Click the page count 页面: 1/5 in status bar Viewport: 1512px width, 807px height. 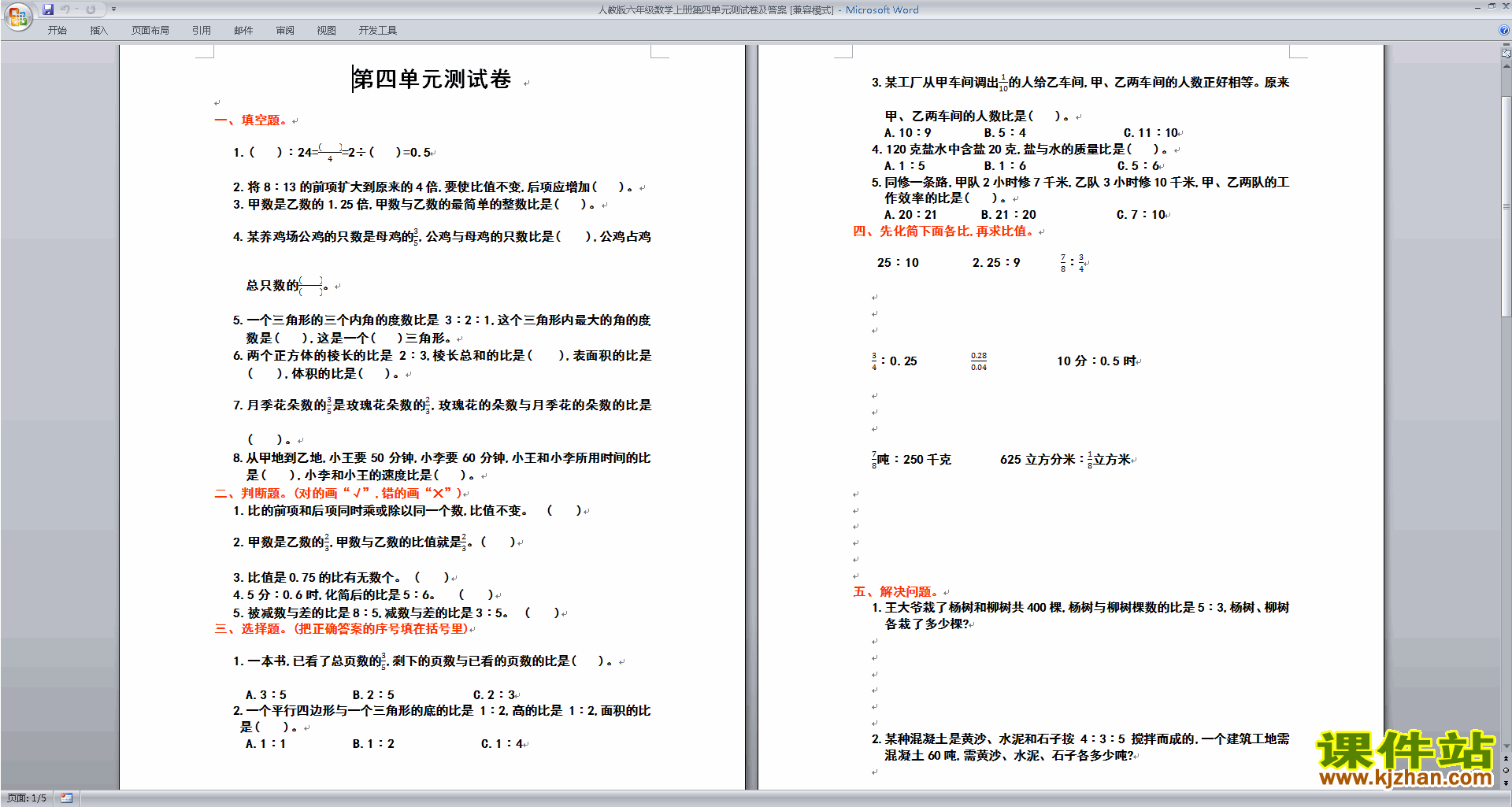pyautogui.click(x=27, y=798)
